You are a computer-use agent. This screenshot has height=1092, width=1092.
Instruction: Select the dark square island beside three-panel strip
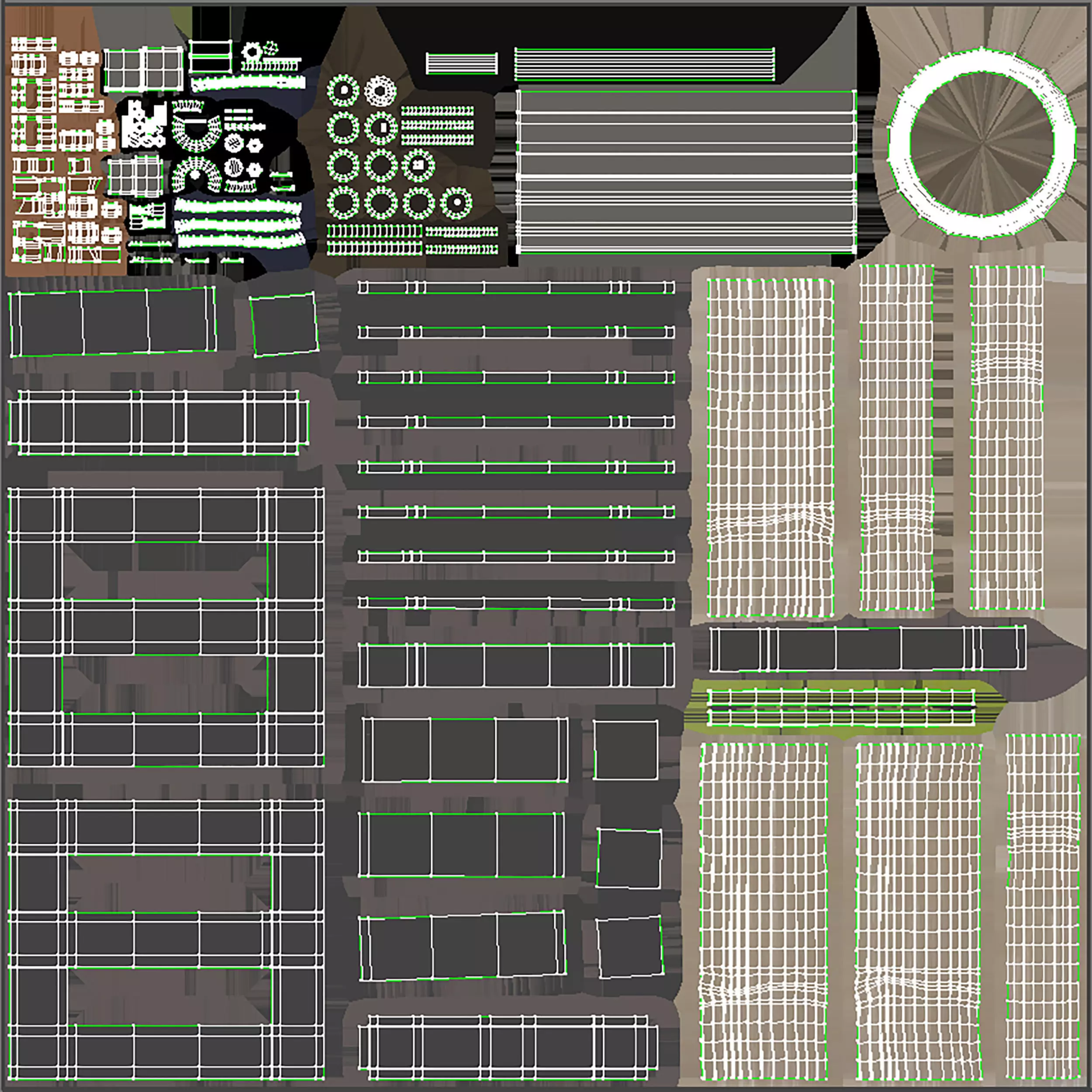point(625,750)
